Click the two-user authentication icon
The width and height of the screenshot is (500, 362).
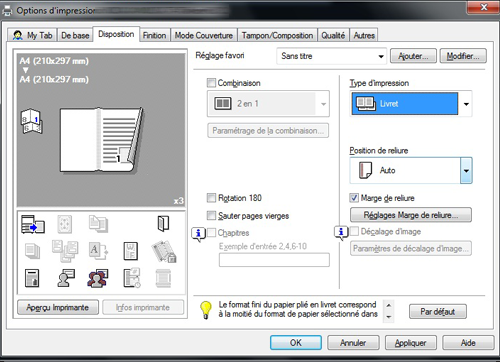pyautogui.click(x=98, y=278)
